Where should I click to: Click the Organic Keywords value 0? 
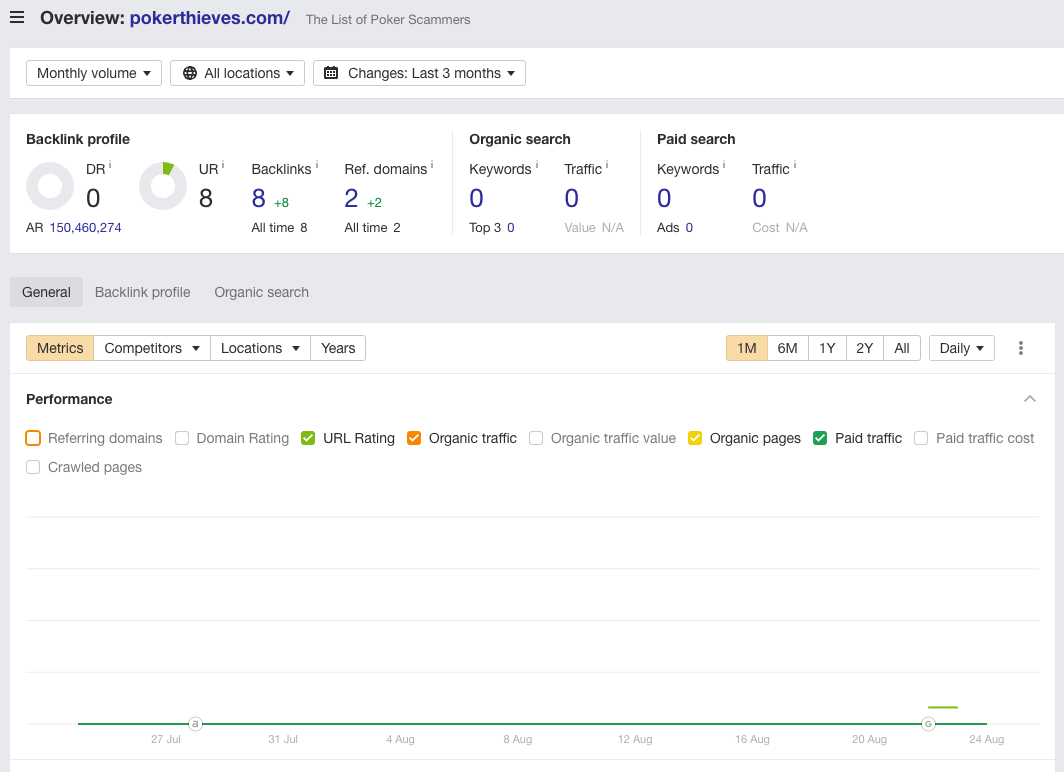[x=476, y=198]
